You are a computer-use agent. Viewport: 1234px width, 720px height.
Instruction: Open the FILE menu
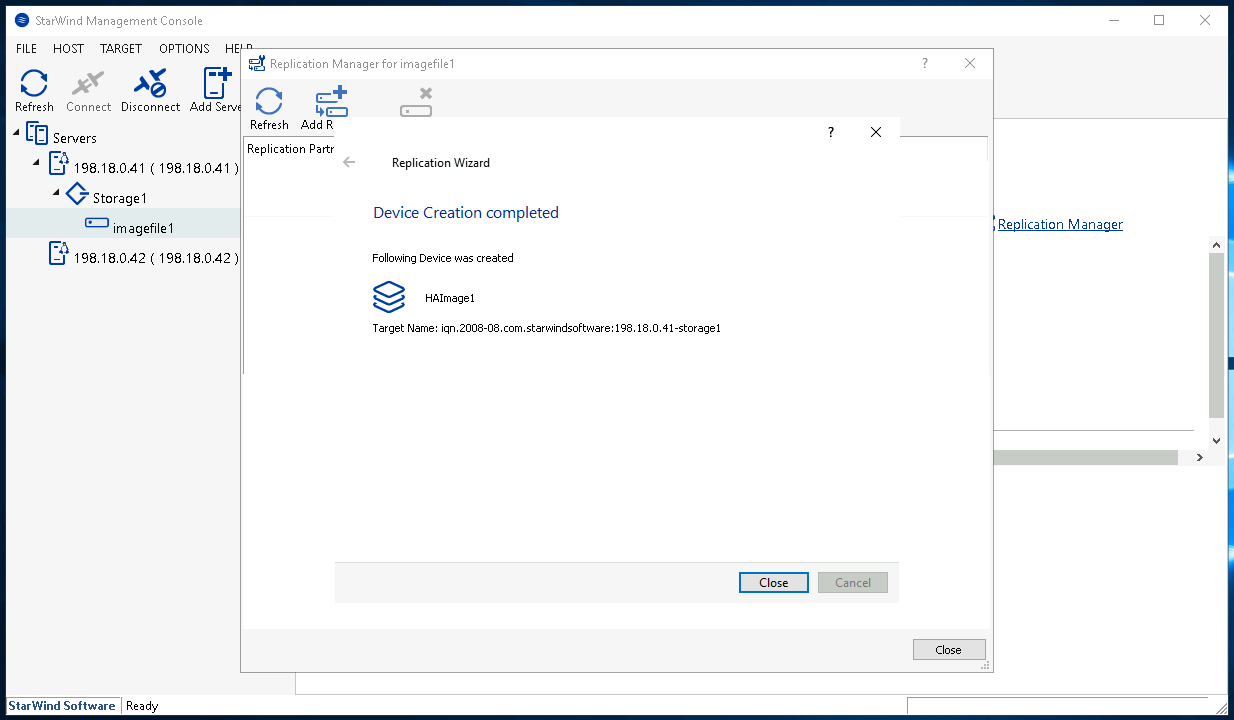pos(27,48)
